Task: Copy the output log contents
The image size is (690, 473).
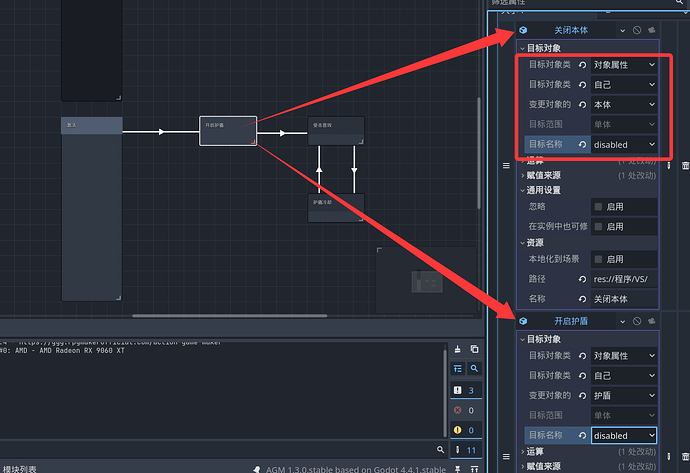Action: (474, 349)
